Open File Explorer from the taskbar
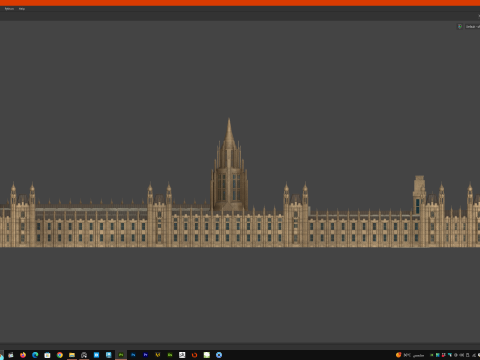480x360 pixels. coord(72,355)
